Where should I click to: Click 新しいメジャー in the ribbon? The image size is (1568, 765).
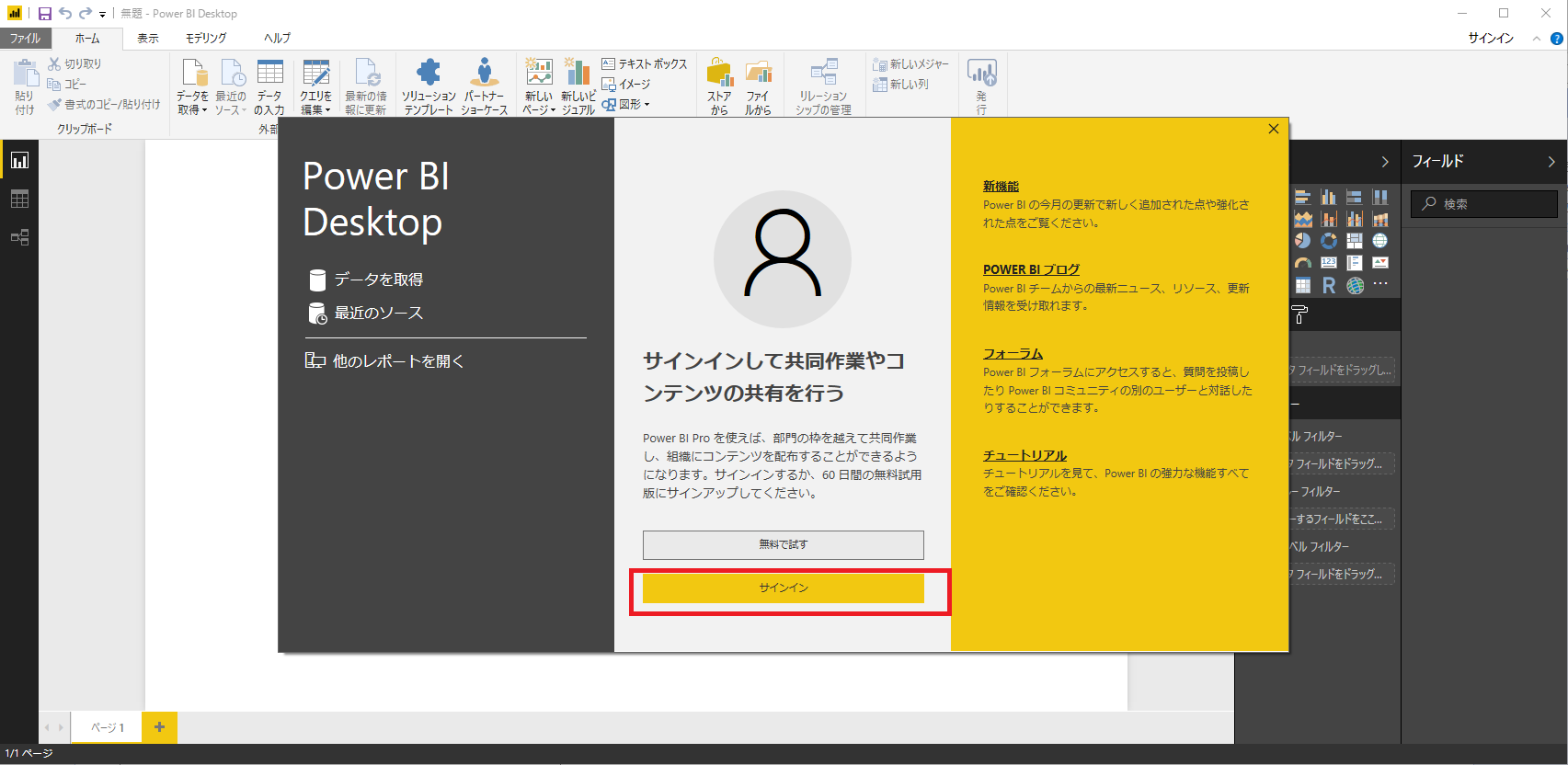tap(910, 63)
